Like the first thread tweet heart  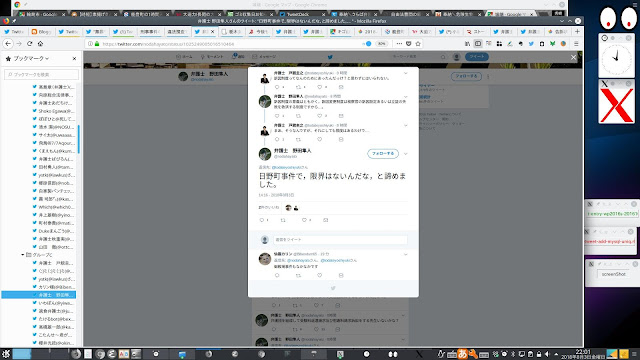(320, 87)
